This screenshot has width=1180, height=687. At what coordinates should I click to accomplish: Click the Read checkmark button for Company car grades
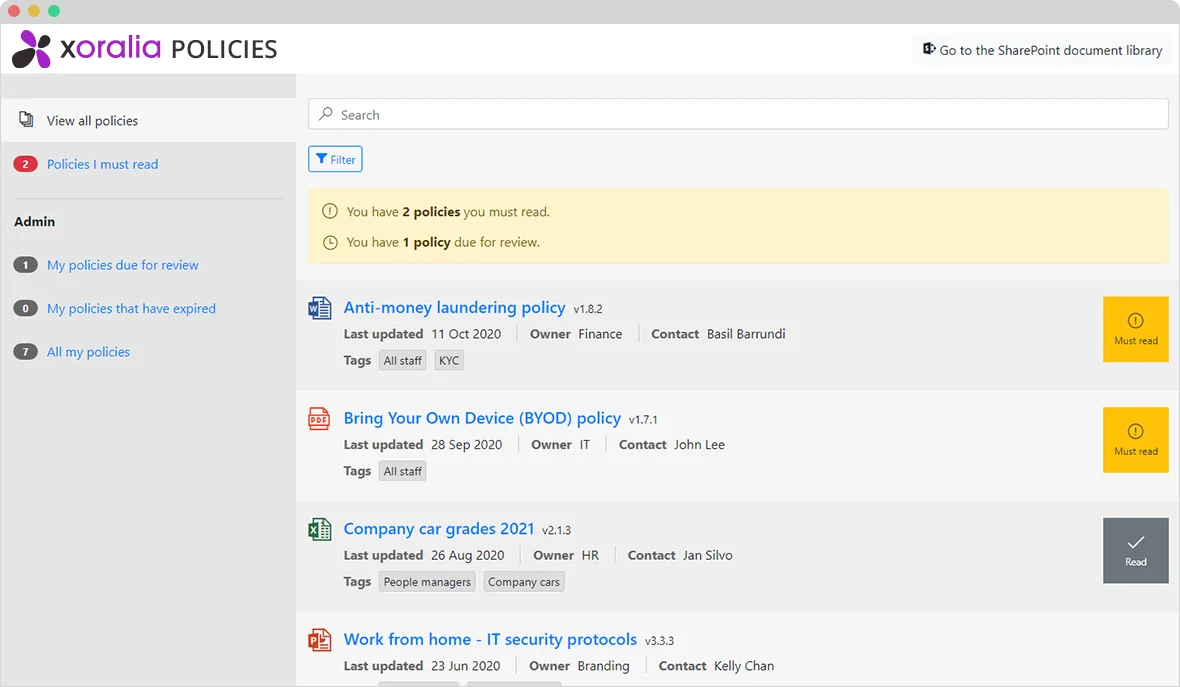(1136, 551)
